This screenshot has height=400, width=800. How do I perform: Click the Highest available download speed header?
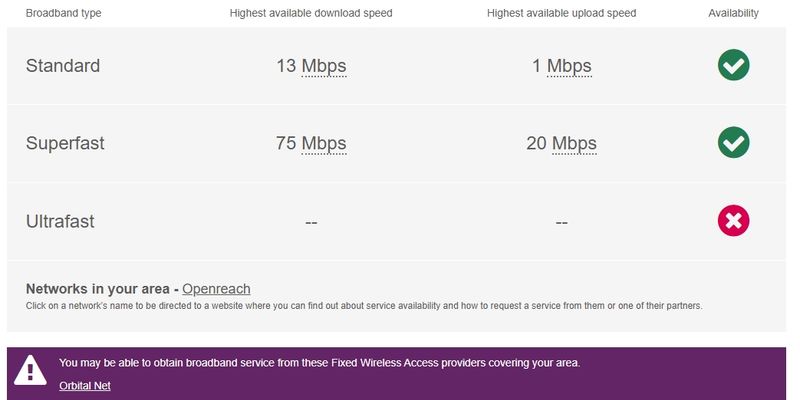point(310,13)
